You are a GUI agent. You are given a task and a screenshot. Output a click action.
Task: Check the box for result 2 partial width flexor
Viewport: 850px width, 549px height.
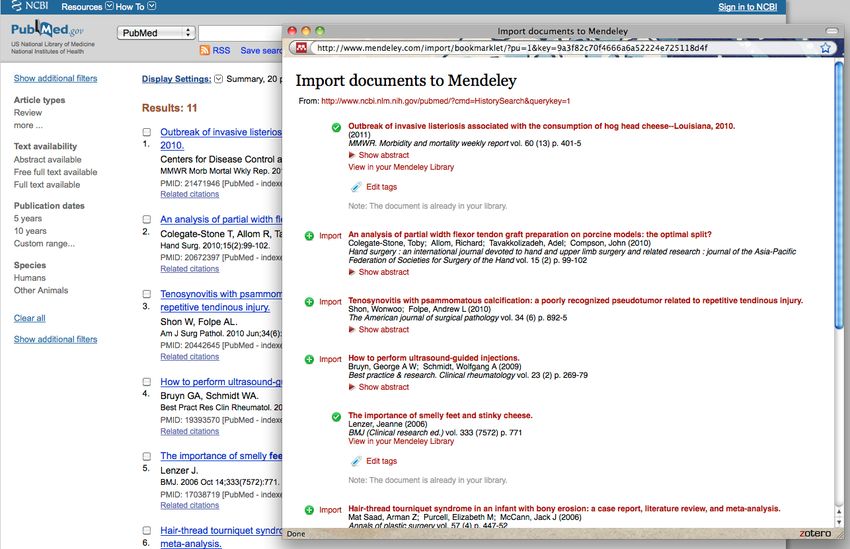pos(147,219)
